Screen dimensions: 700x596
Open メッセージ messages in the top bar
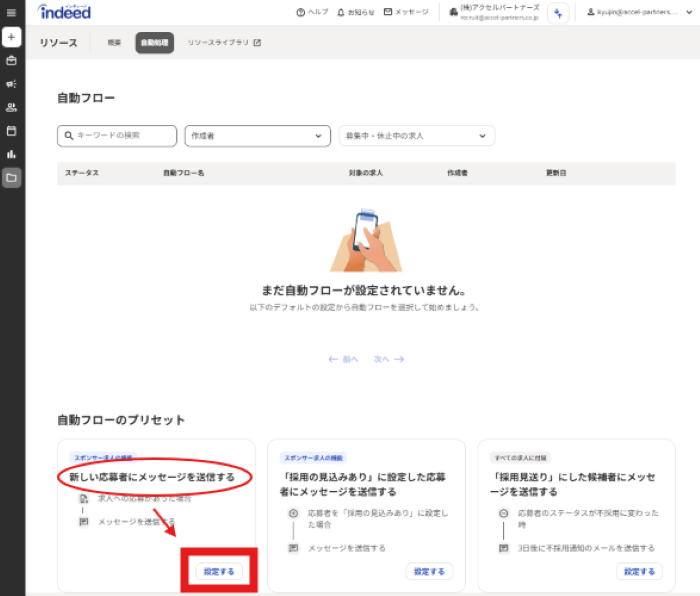coord(406,12)
